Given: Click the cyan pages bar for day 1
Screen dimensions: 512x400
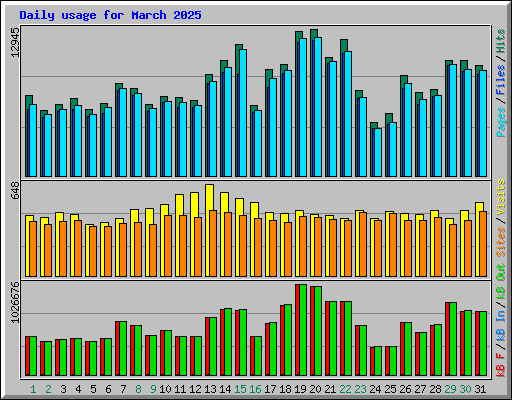Looking at the screenshot, I should coord(33,140).
